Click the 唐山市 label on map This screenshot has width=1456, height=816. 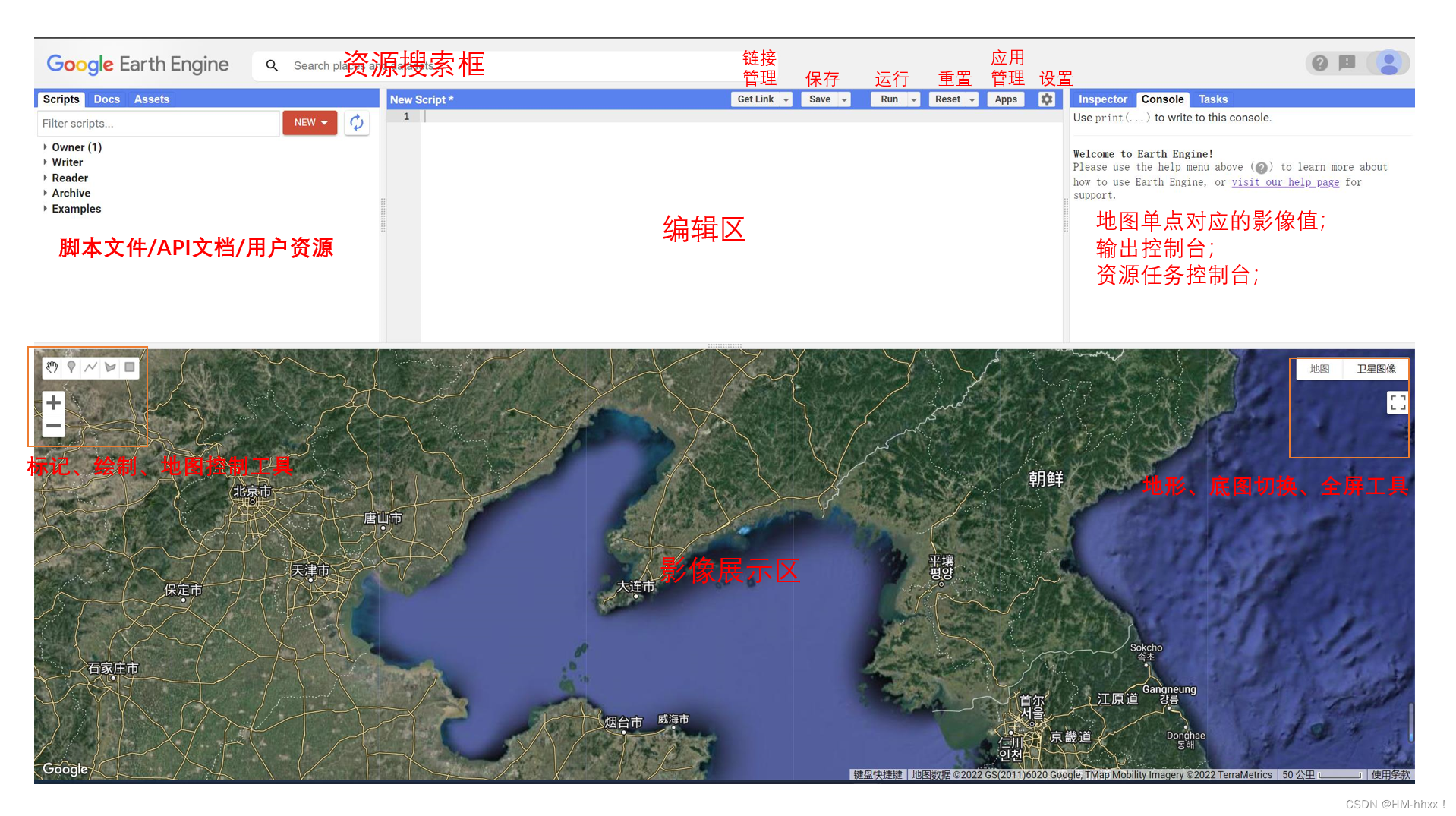383,518
